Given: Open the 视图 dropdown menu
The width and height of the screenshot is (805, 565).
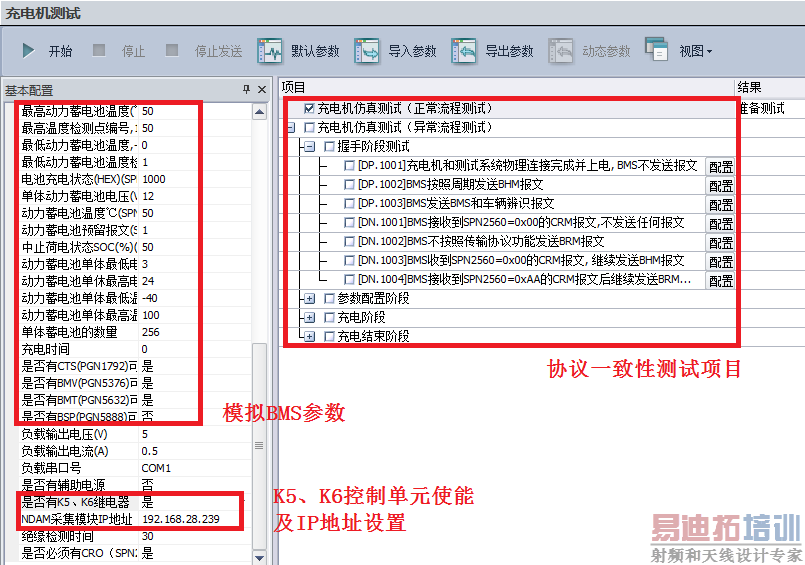Looking at the screenshot, I should (710, 51).
